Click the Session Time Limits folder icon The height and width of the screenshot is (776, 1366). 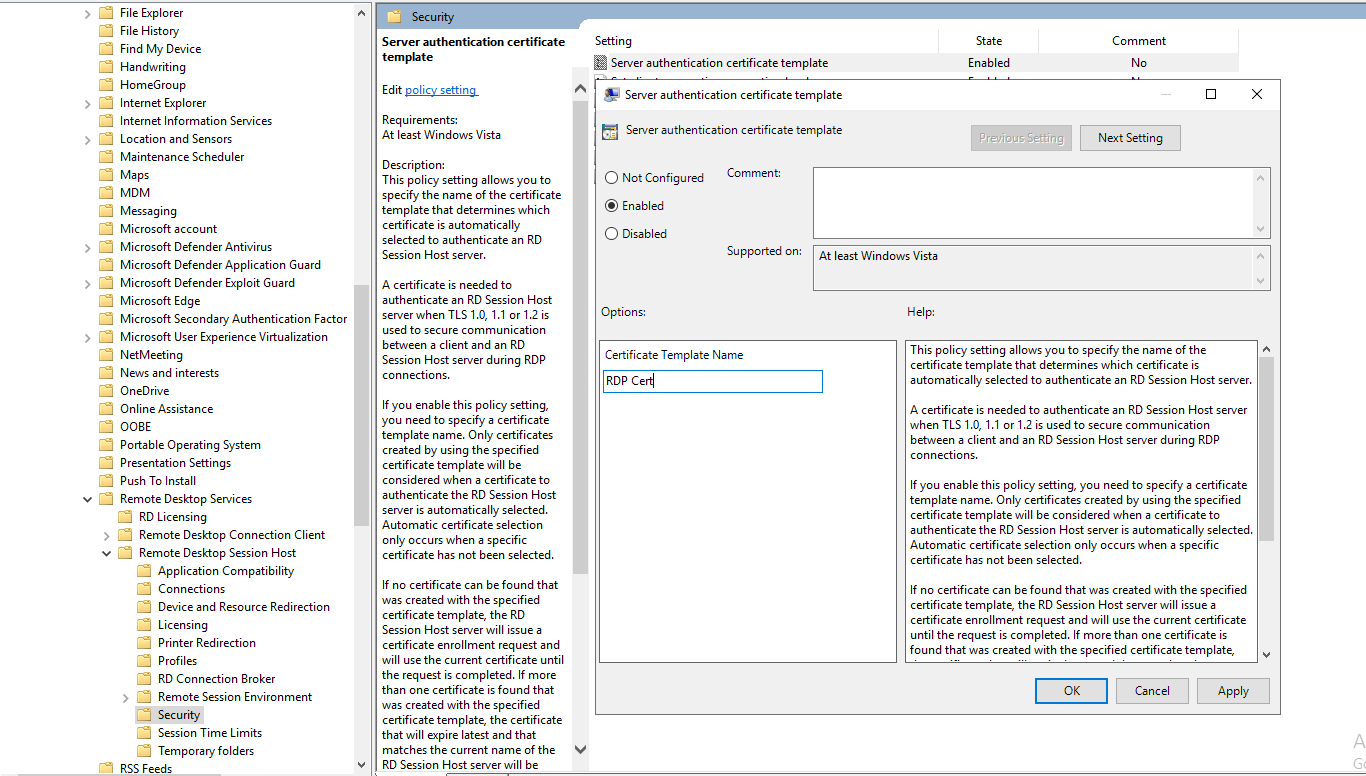(x=143, y=732)
